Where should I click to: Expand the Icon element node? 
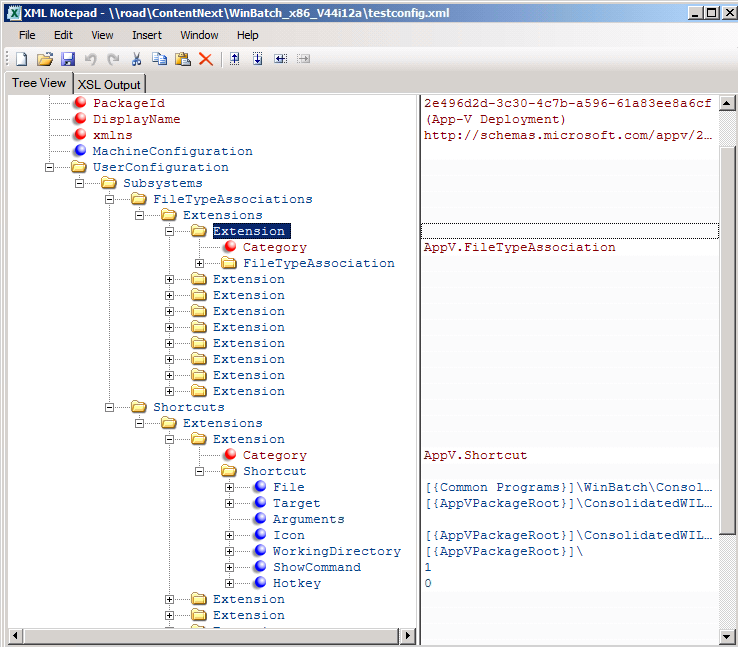[230, 535]
